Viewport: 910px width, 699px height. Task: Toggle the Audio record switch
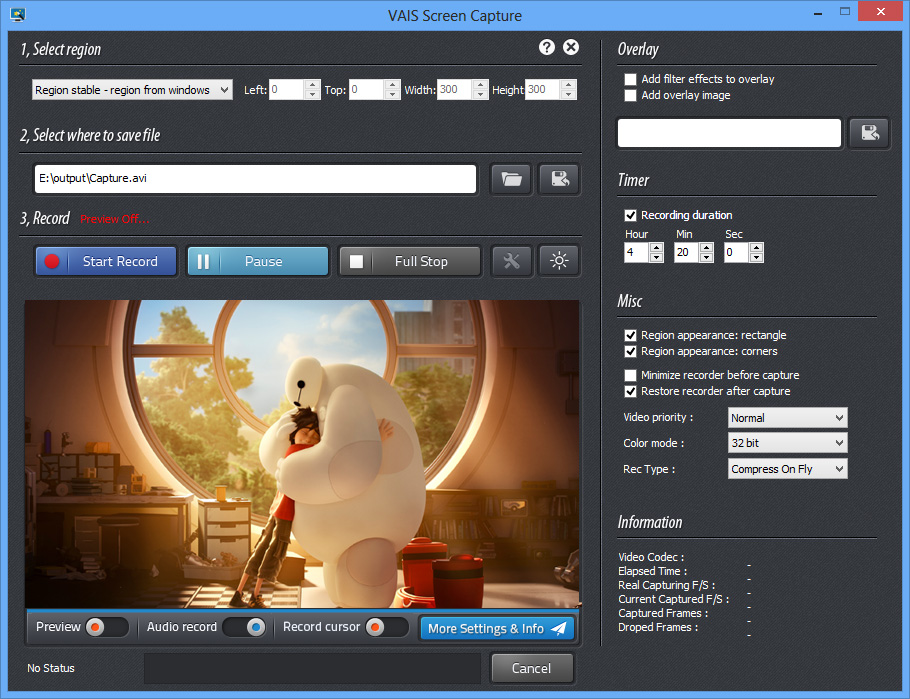[x=244, y=627]
